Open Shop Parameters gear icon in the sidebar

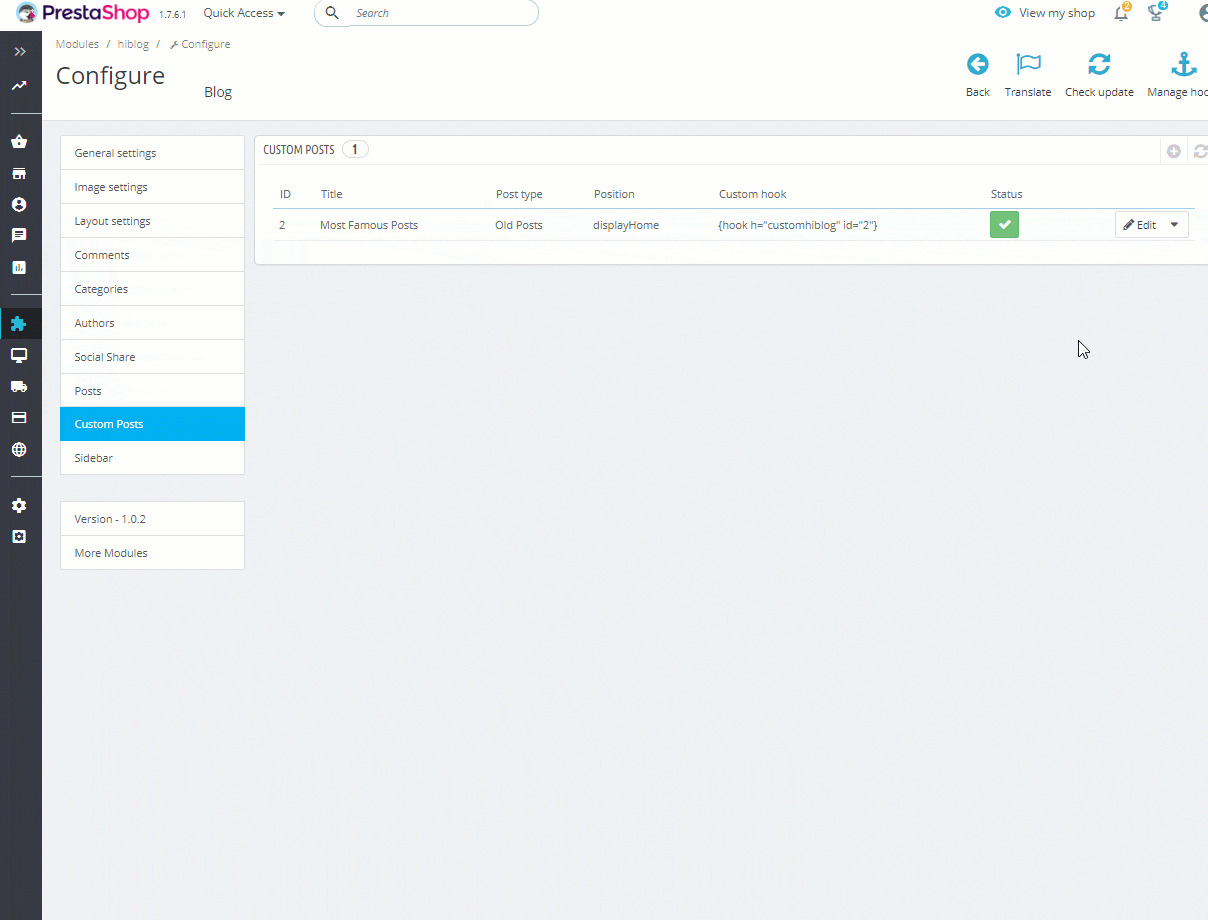(x=19, y=505)
